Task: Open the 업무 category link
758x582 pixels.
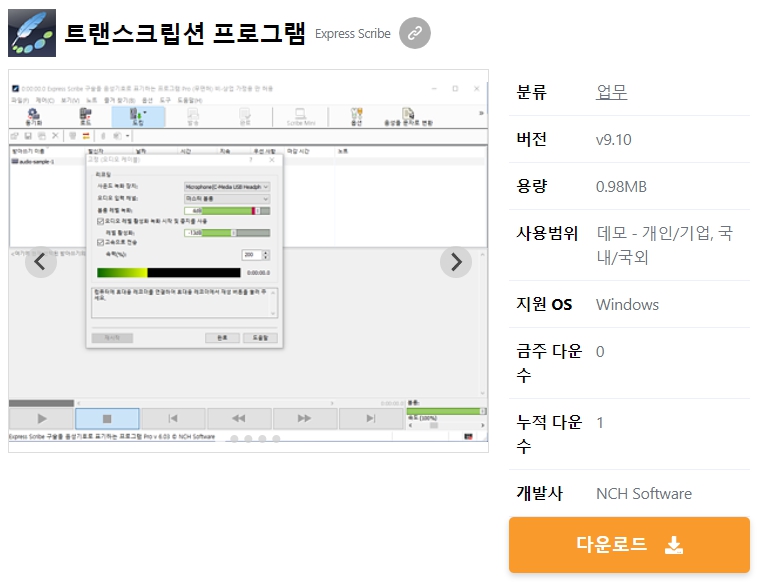Action: click(612, 92)
